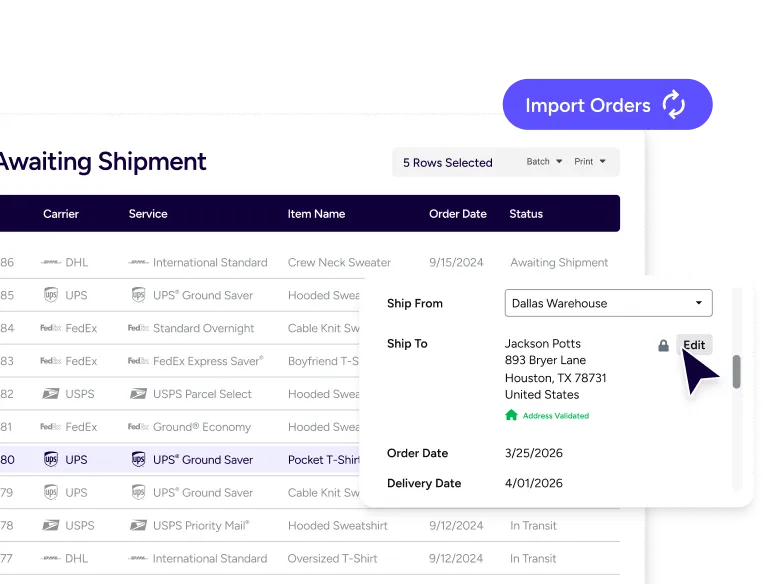This screenshot has height=584, width=779.
Task: Open the Print dropdown menu
Action: [590, 162]
